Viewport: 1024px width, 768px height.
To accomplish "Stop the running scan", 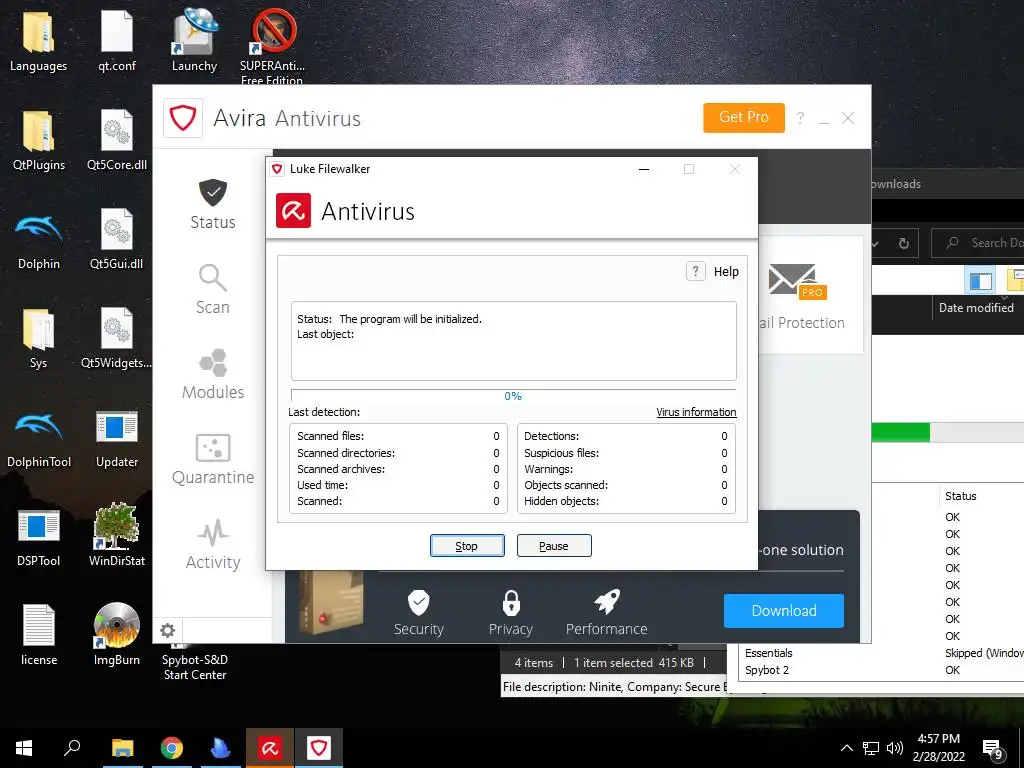I will [x=467, y=545].
